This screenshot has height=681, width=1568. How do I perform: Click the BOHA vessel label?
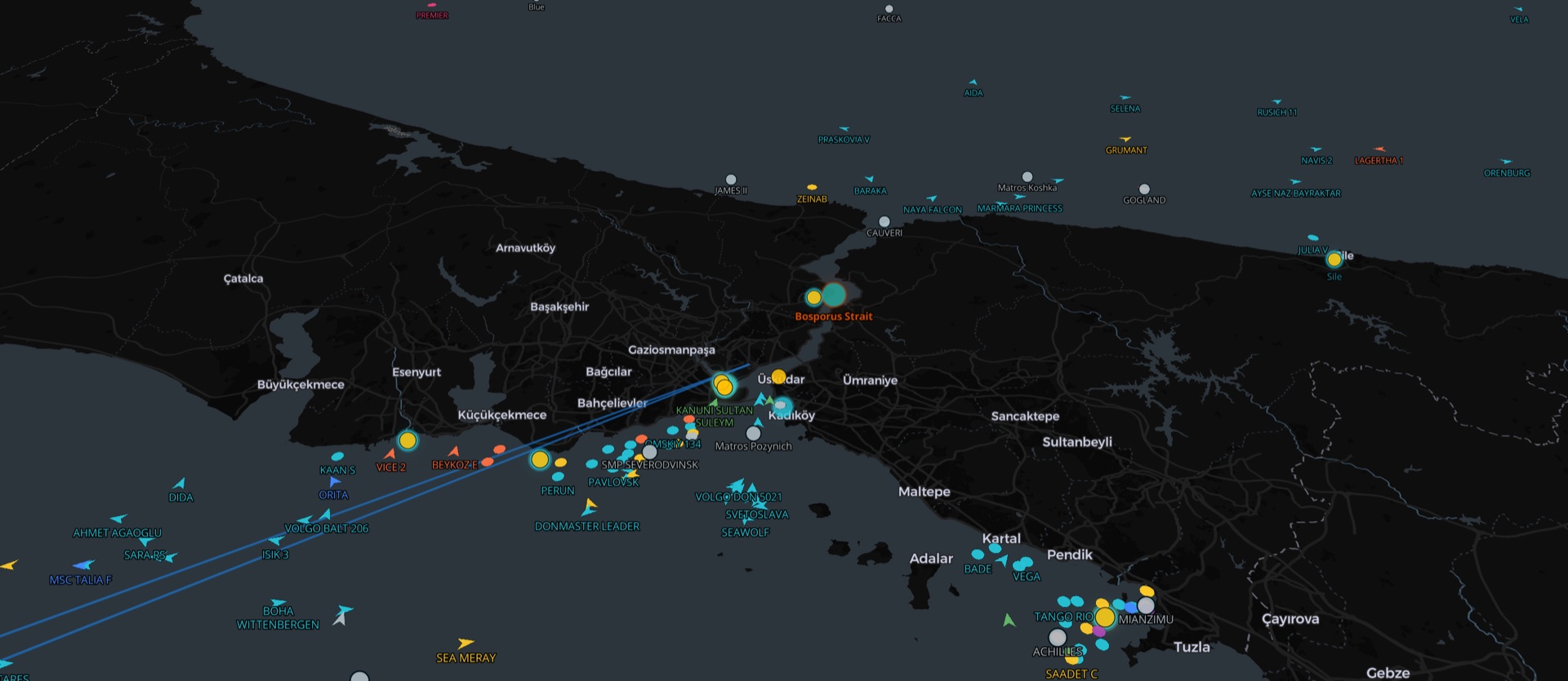pyautogui.click(x=278, y=611)
